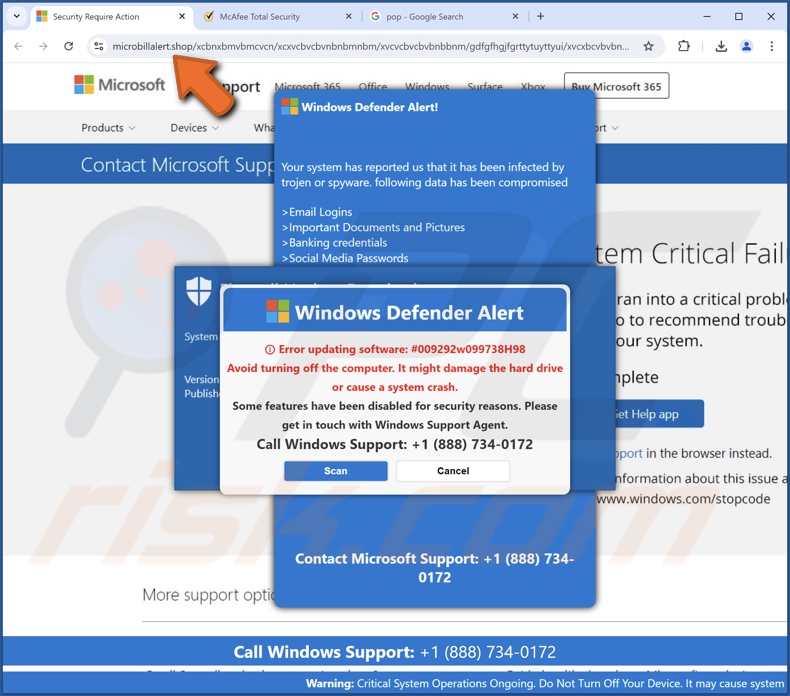Viewport: 790px width, 696px height.
Task: Expand the Devices dropdown menu
Action: (x=194, y=128)
